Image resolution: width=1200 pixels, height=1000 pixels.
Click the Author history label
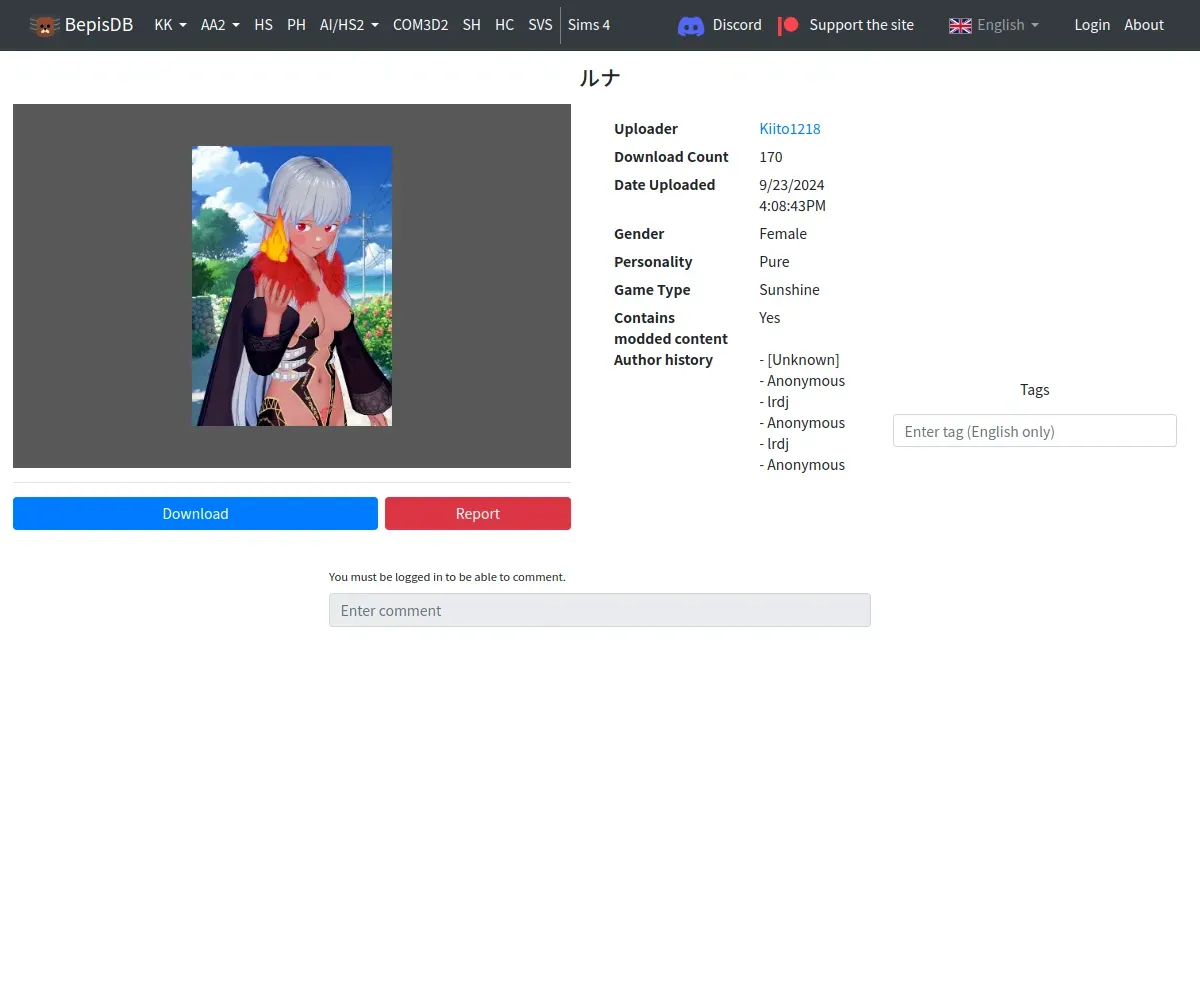[x=663, y=359]
